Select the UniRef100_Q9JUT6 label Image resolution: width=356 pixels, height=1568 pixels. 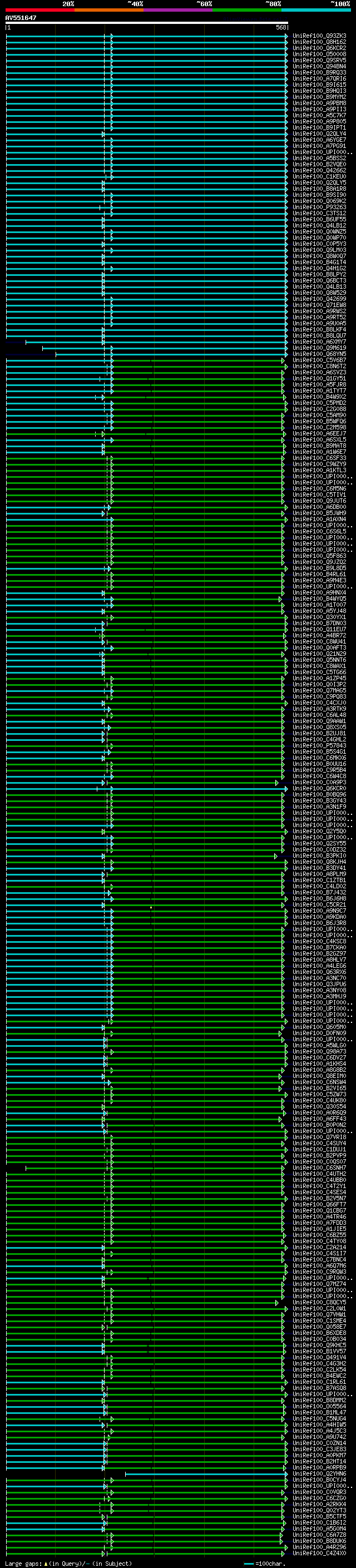319,501
